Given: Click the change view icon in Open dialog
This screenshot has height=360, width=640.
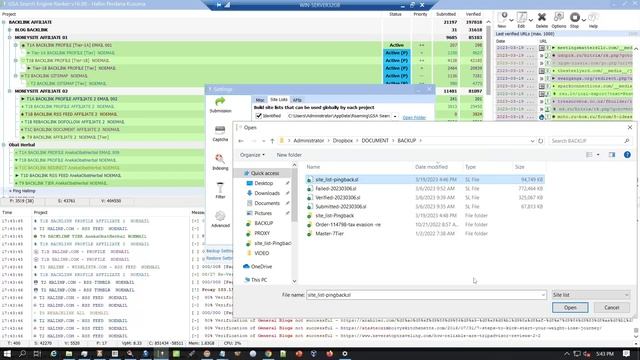Looking at the screenshot, I should pos(589,155).
